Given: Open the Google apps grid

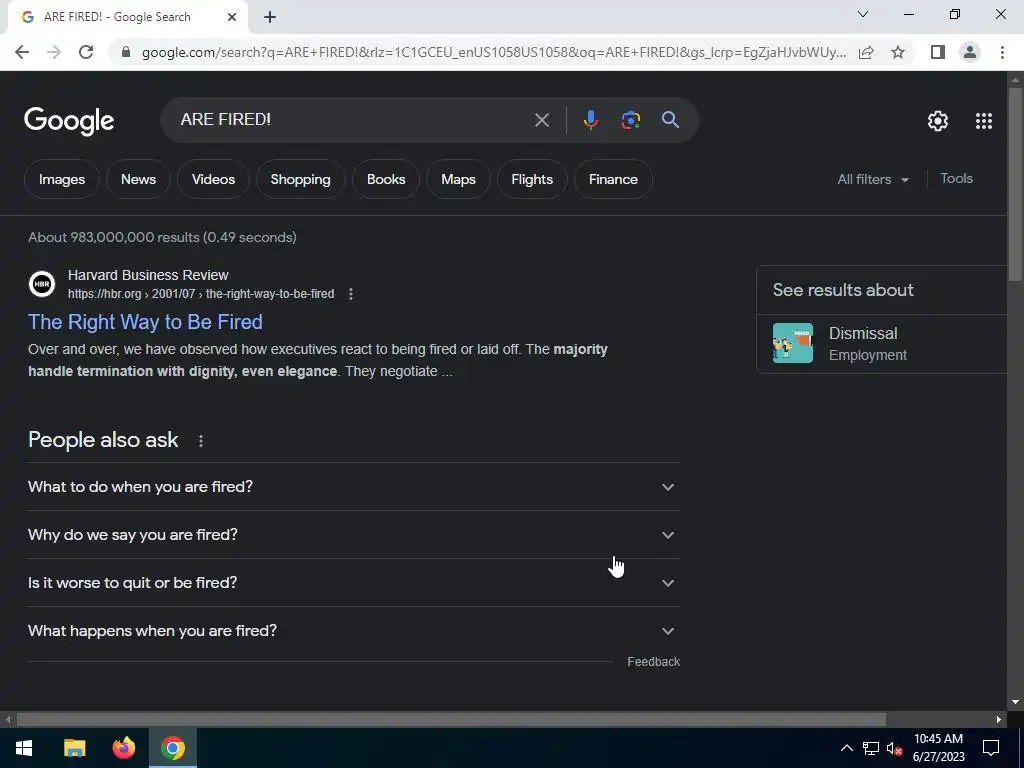Looking at the screenshot, I should (x=984, y=121).
